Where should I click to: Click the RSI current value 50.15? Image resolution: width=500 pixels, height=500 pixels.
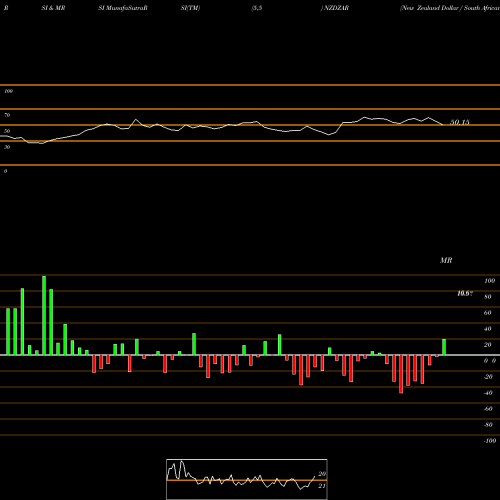tap(460, 122)
